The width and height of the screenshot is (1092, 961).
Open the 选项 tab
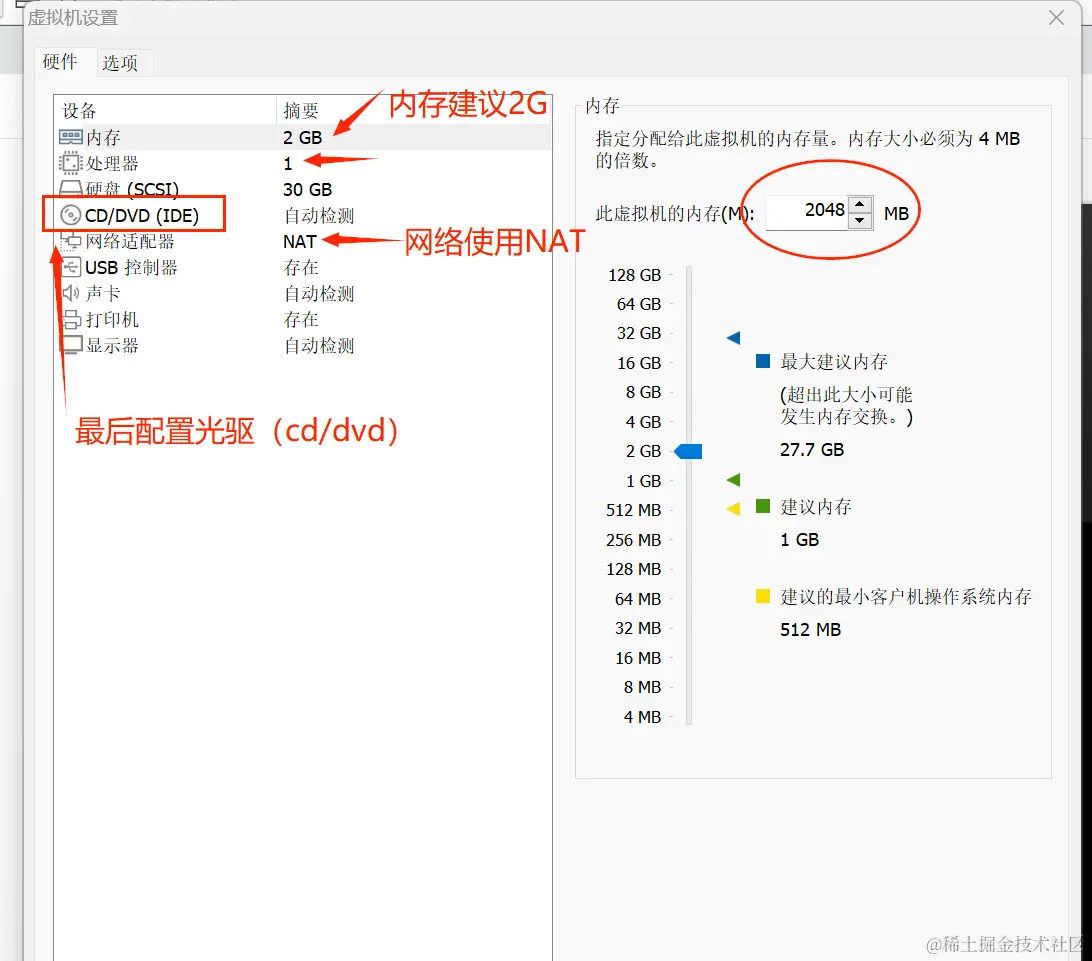(x=120, y=63)
